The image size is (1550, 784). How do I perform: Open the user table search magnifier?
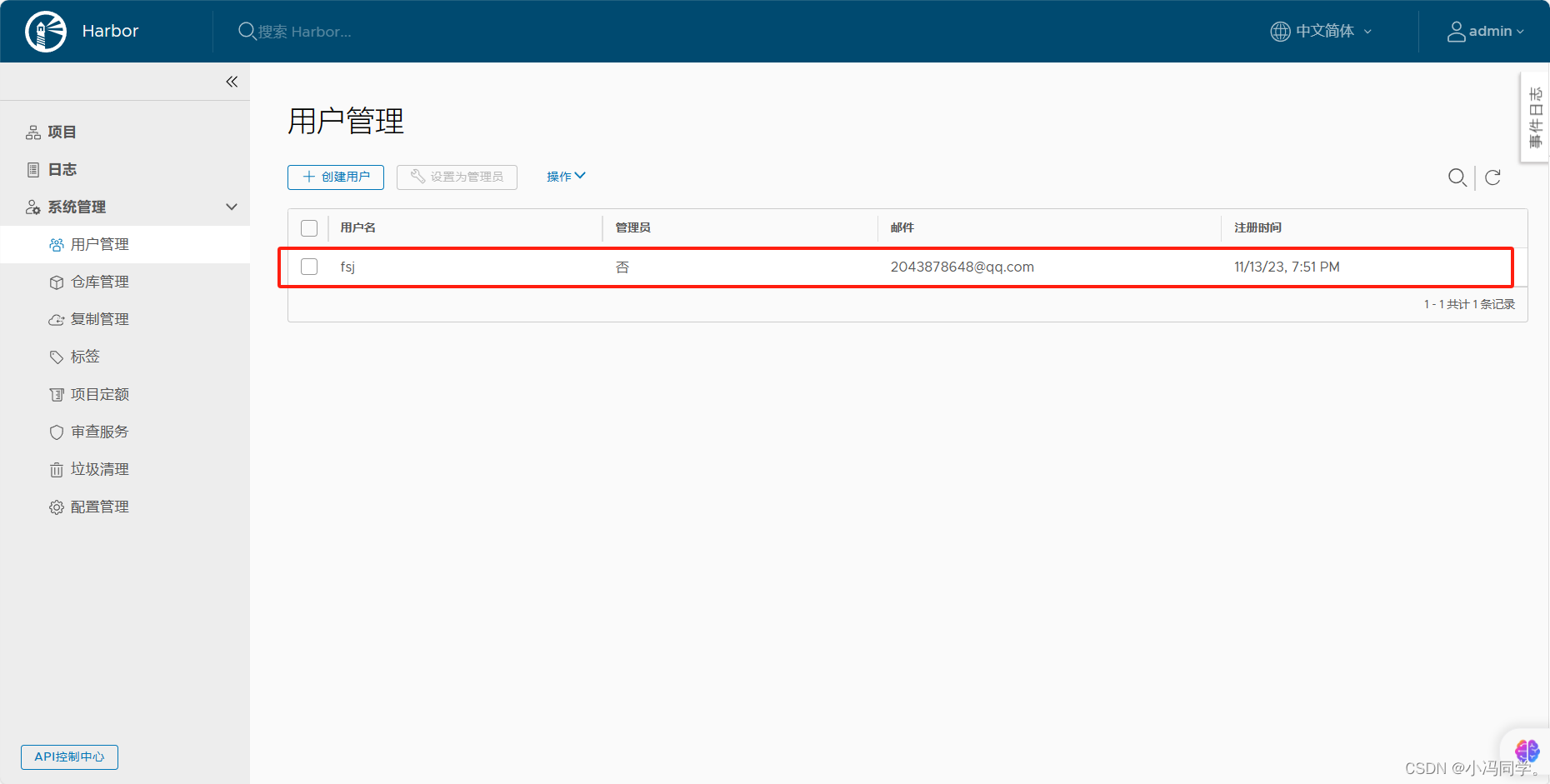click(1457, 177)
